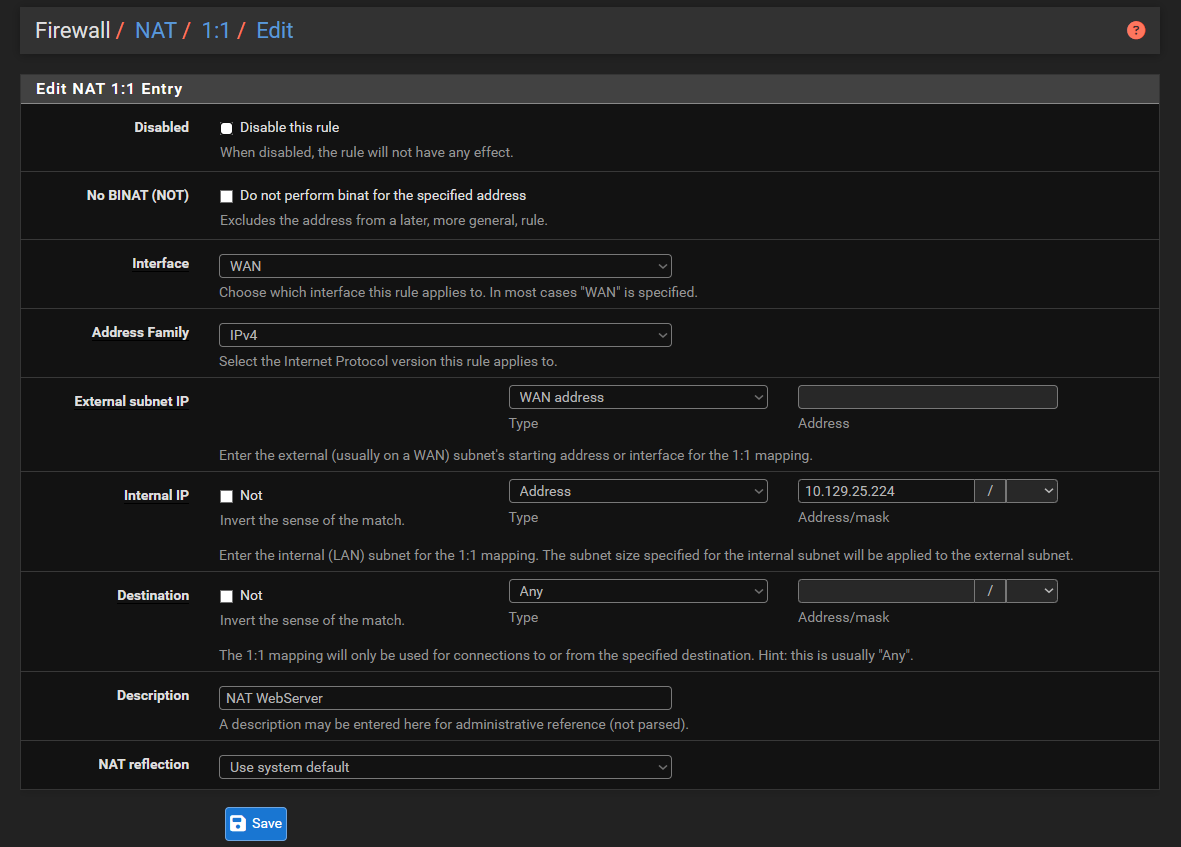Click the Save button
This screenshot has width=1181, height=847.
[255, 823]
